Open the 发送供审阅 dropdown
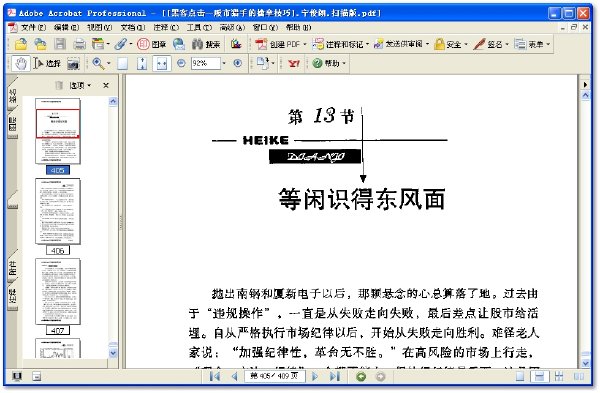Image resolution: width=600 pixels, height=393 pixels. tap(401, 44)
